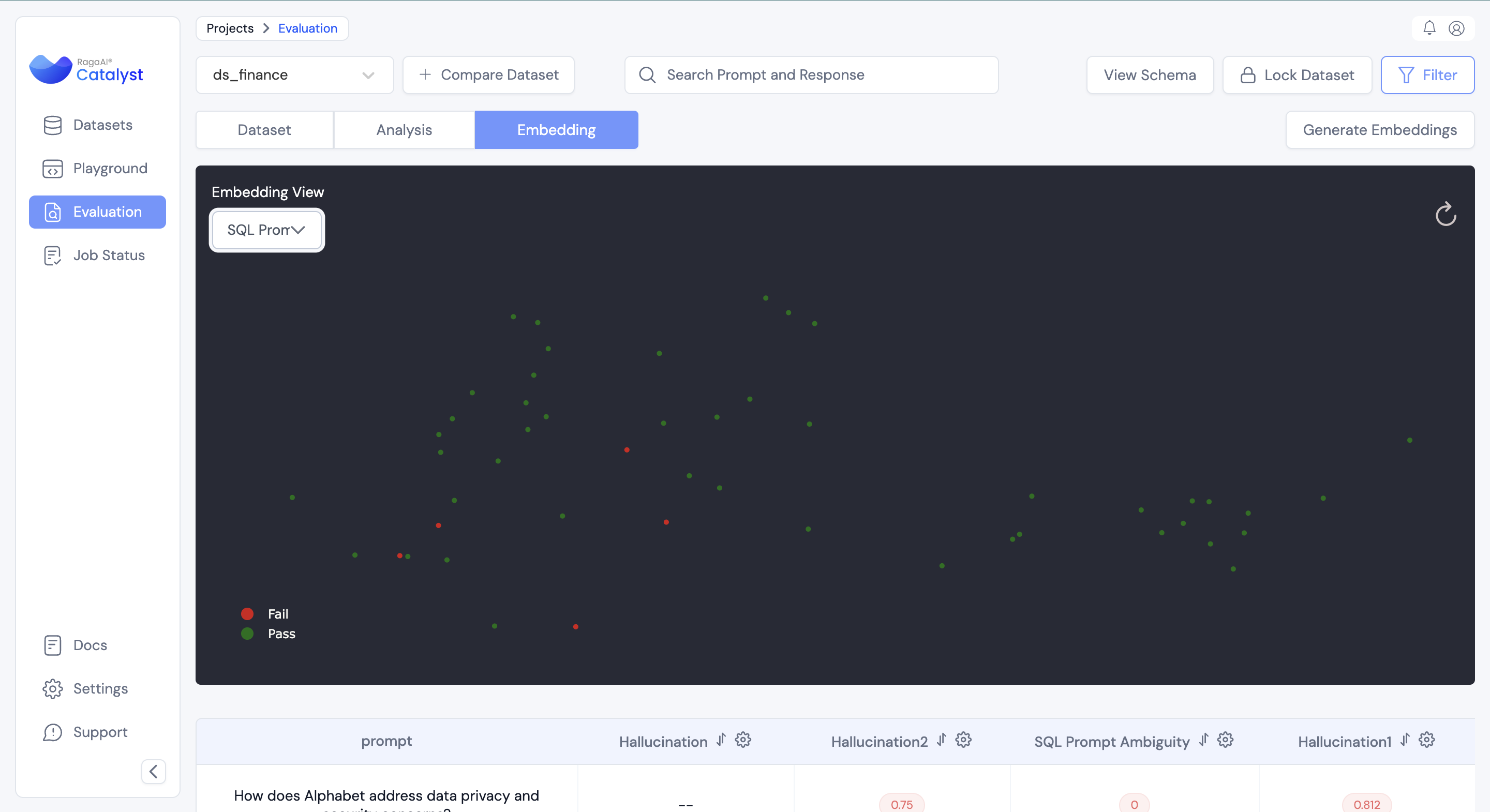Open Hallucination1 column settings gear
This screenshot has width=1490, height=812.
pos(1426,740)
